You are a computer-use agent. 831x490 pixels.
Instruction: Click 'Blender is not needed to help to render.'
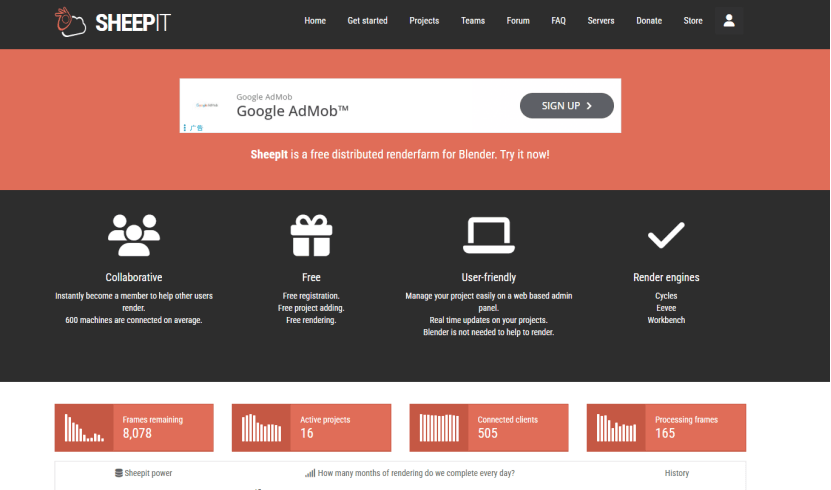tap(489, 332)
